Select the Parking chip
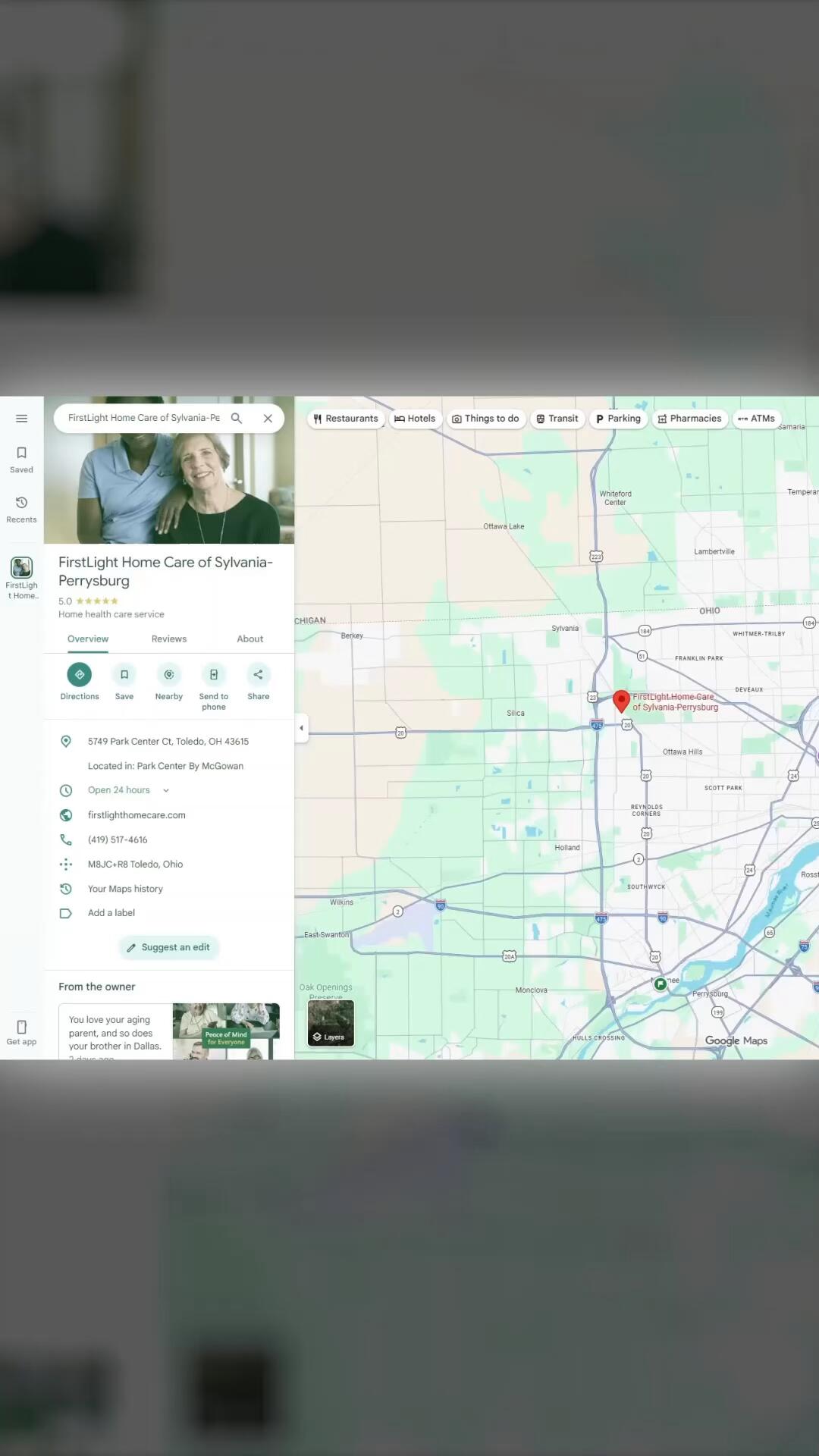Viewport: 819px width, 1456px height. click(x=618, y=419)
